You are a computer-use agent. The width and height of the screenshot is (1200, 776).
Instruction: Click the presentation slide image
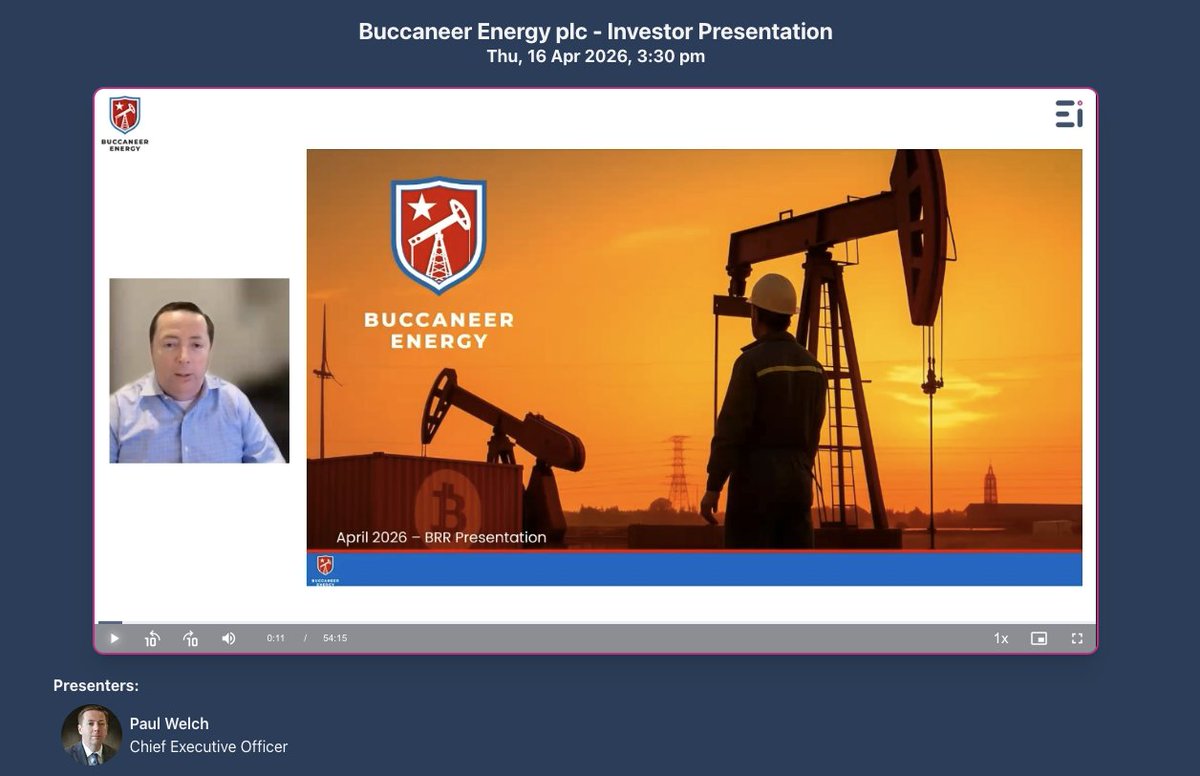(694, 367)
